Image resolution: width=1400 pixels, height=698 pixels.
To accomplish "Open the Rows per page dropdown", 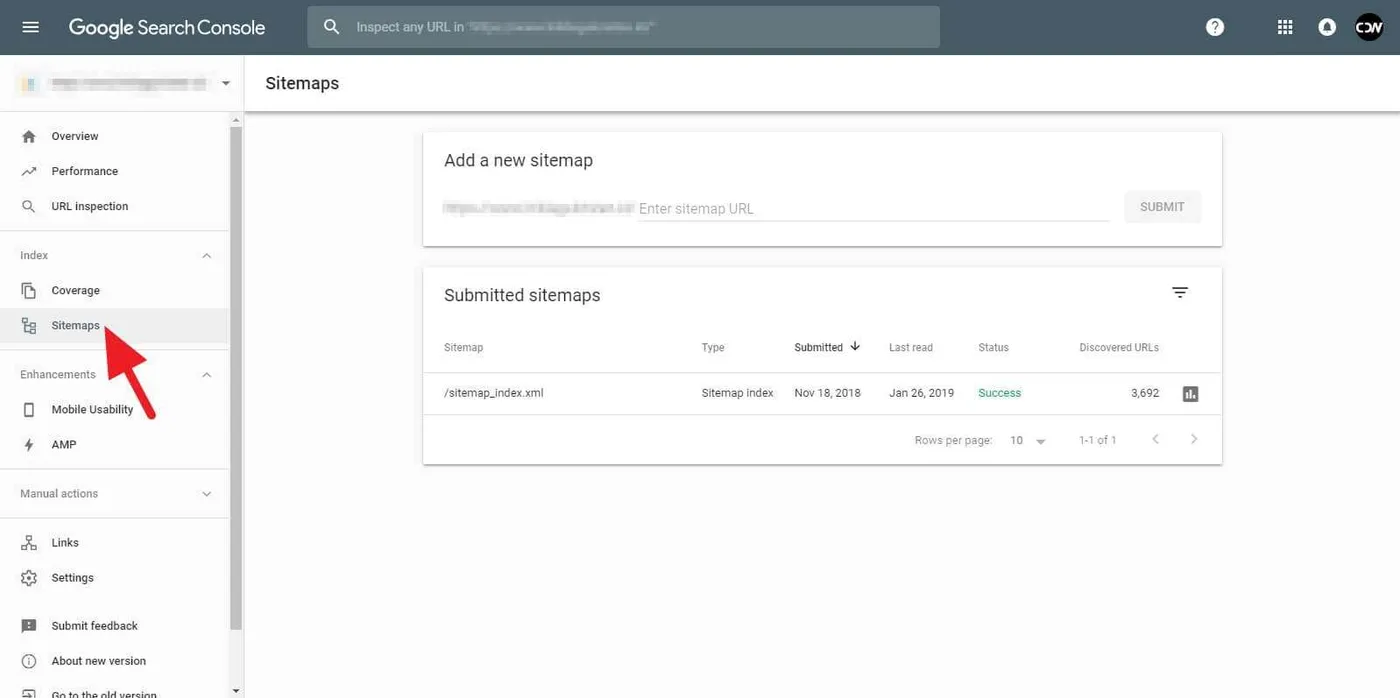I will (x=1028, y=440).
